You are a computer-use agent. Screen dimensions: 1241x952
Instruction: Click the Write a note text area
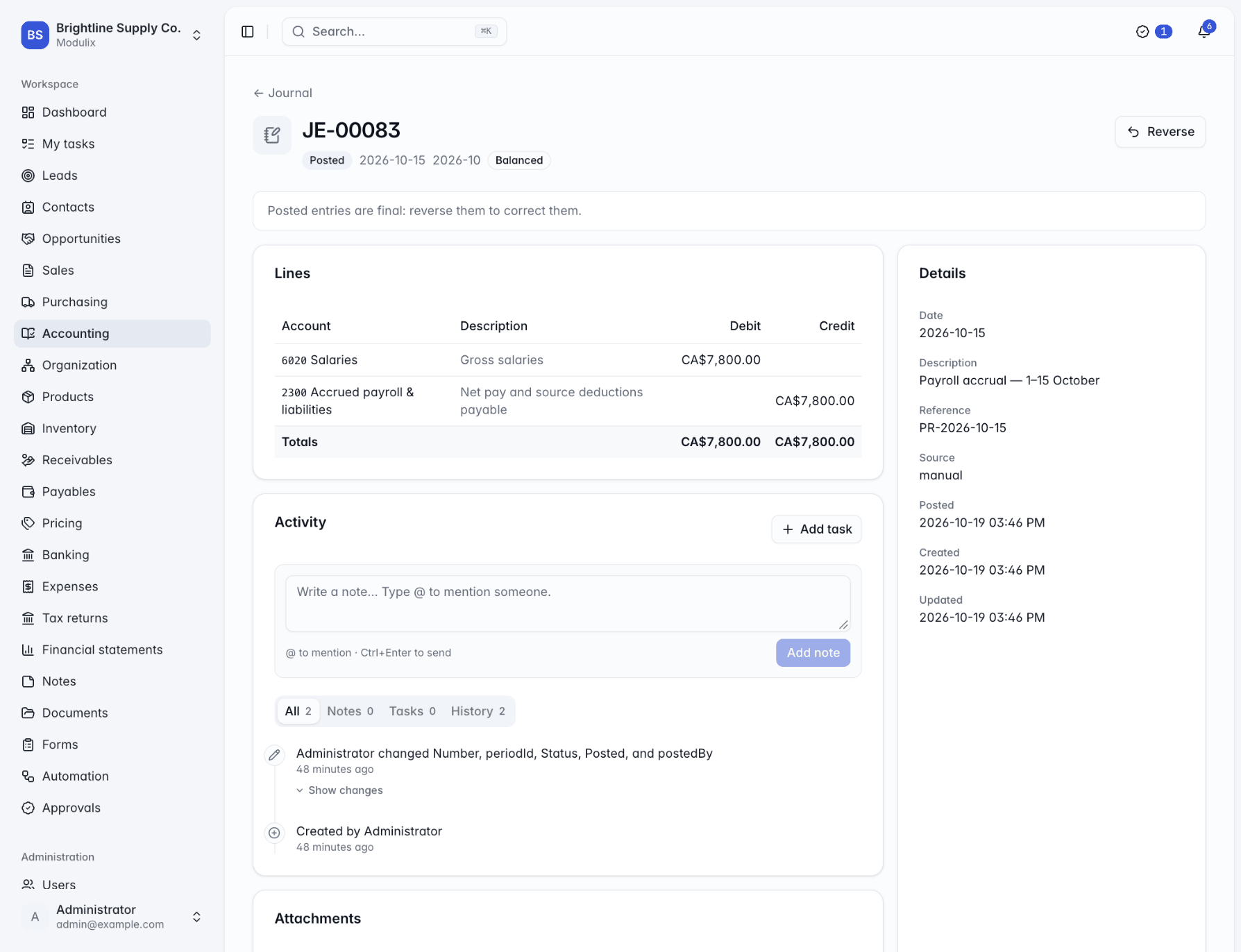[x=568, y=603]
